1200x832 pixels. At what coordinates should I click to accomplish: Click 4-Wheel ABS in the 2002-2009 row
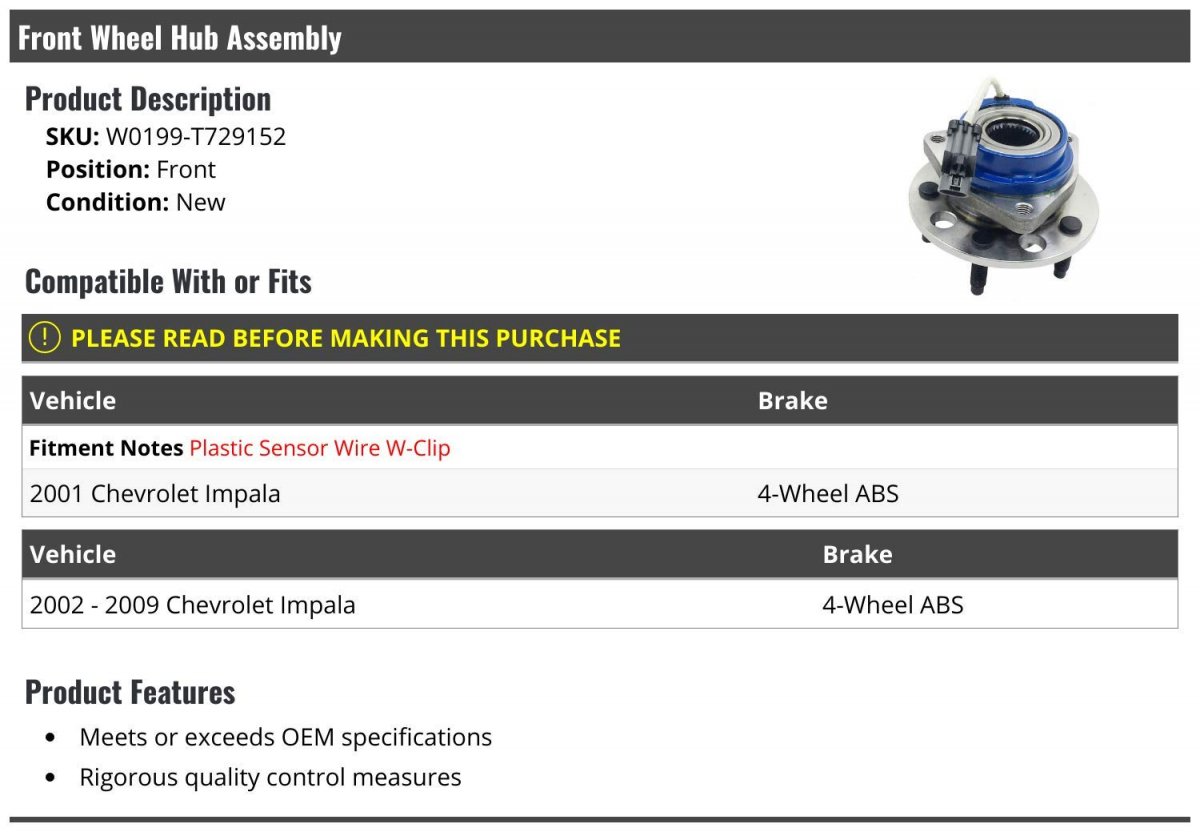point(893,605)
